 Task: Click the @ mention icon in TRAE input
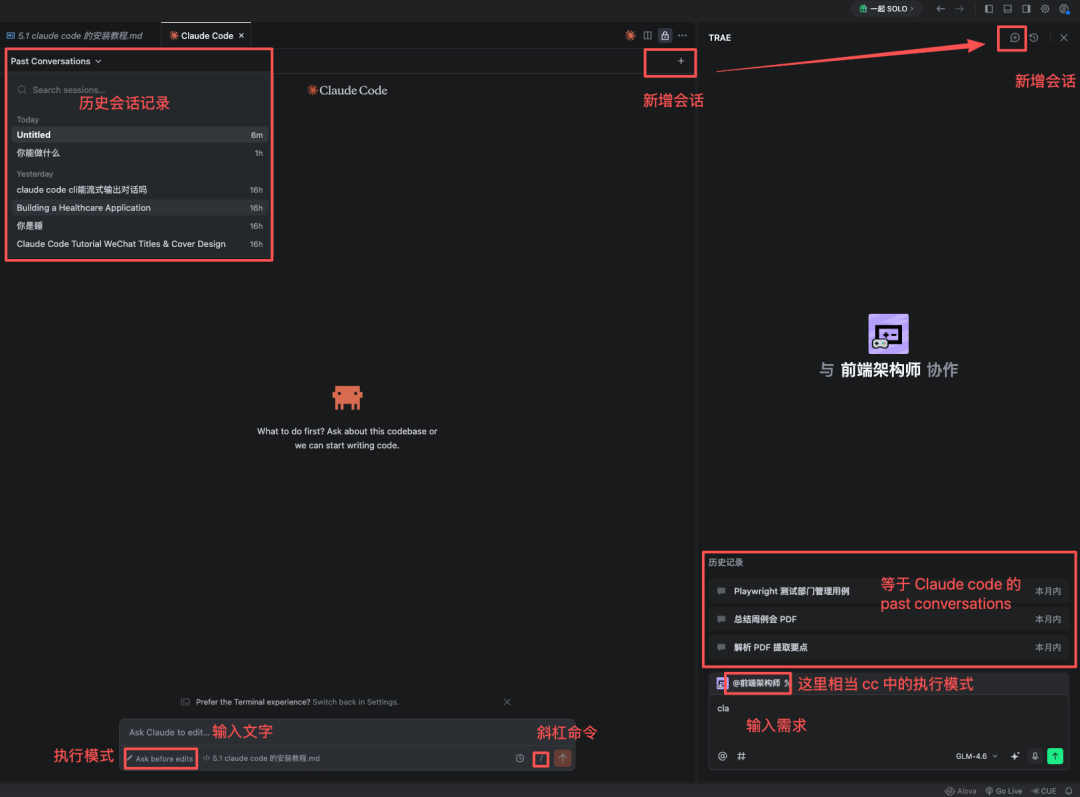pyautogui.click(x=723, y=756)
